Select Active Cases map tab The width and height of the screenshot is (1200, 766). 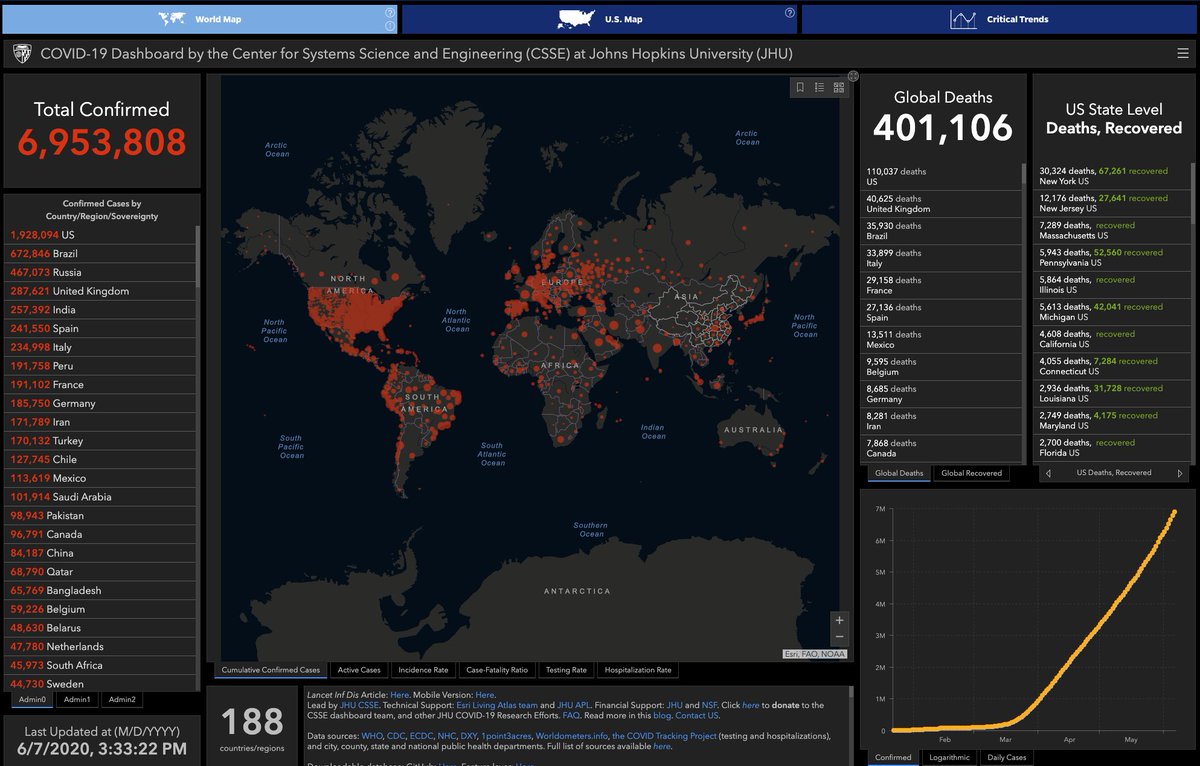coord(359,670)
